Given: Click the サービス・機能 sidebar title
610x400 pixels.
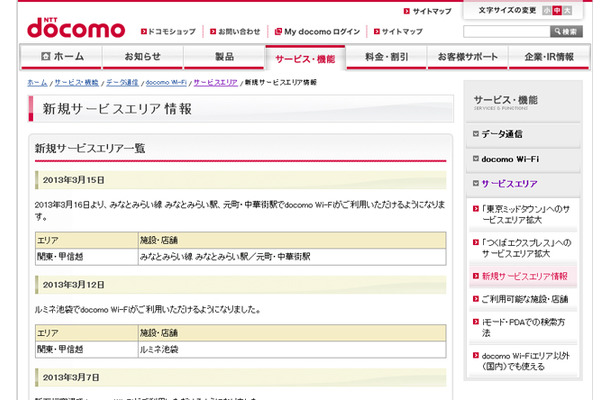Looking at the screenshot, I should (x=506, y=100).
